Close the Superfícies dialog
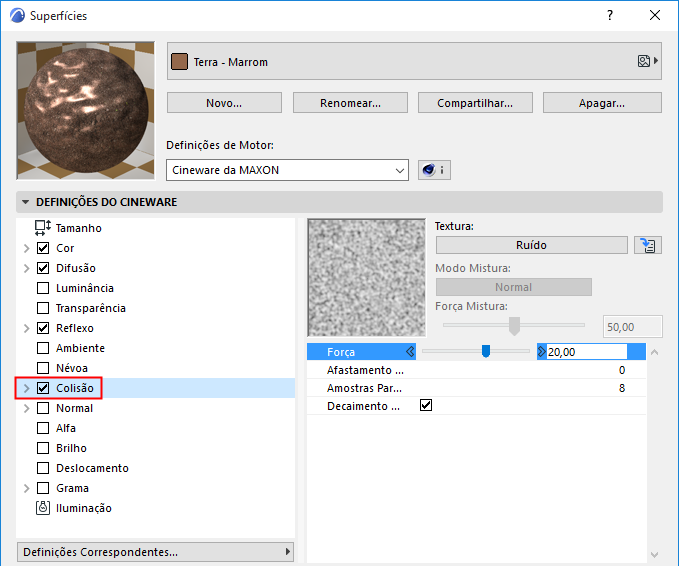Image resolution: width=679 pixels, height=566 pixels. [655, 16]
